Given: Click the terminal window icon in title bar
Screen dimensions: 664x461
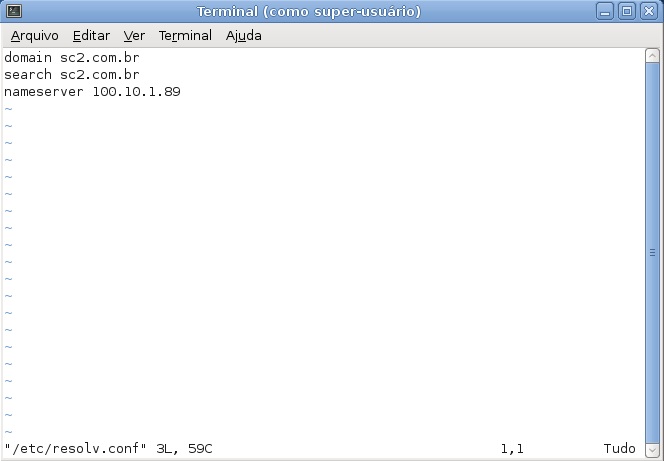Looking at the screenshot, I should pos(14,11).
